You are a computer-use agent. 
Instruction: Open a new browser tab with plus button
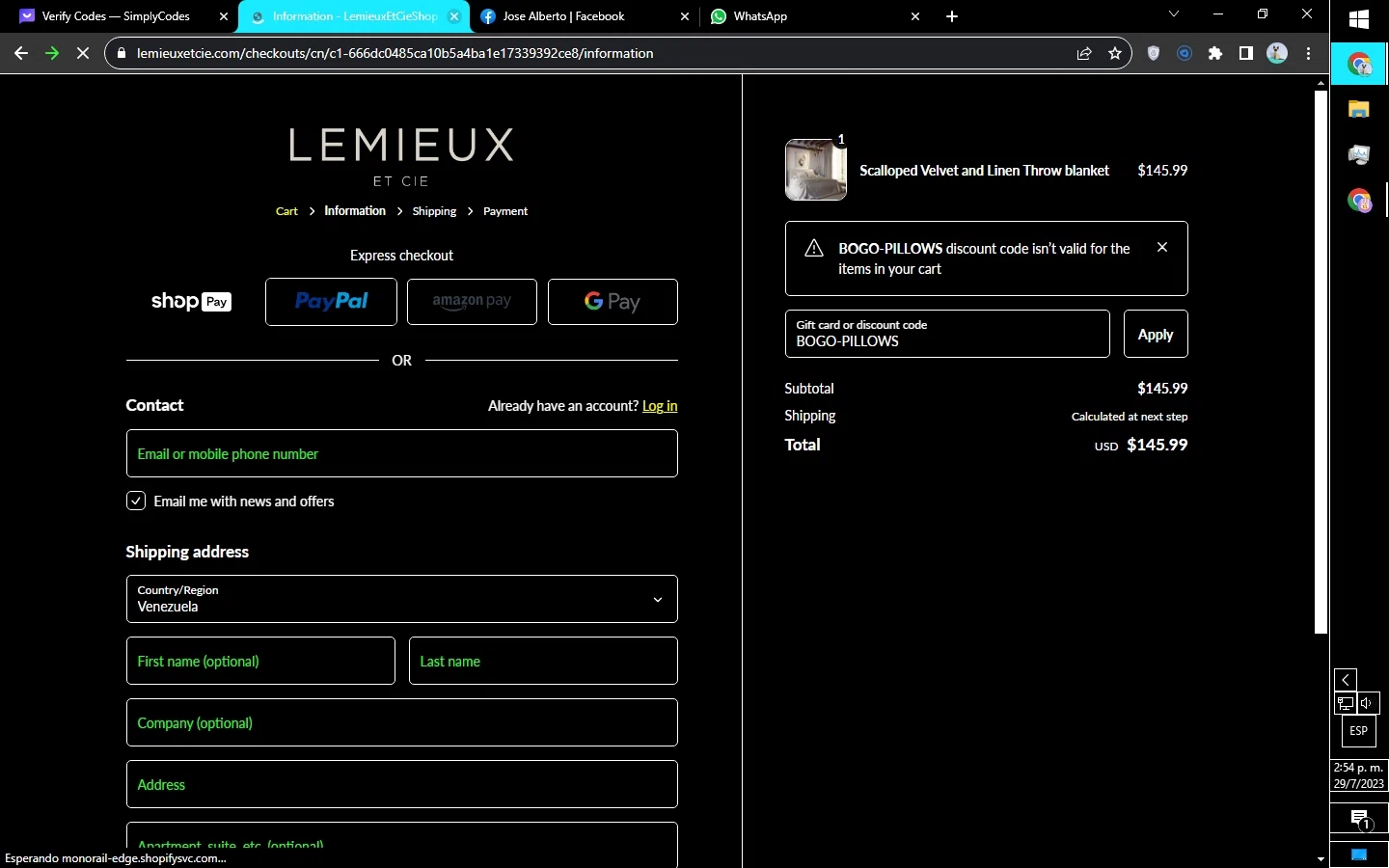[952, 16]
